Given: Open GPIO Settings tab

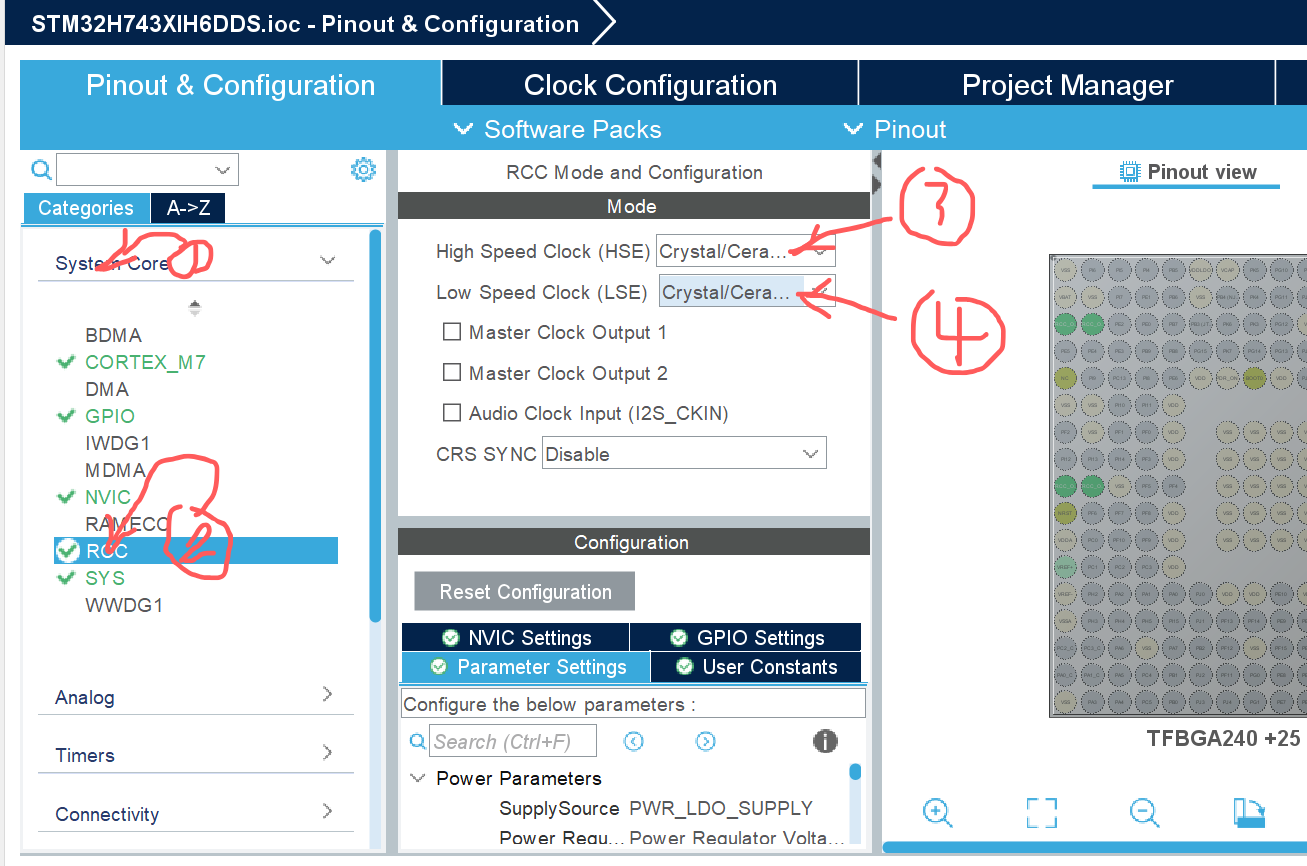Looking at the screenshot, I should click(746, 637).
